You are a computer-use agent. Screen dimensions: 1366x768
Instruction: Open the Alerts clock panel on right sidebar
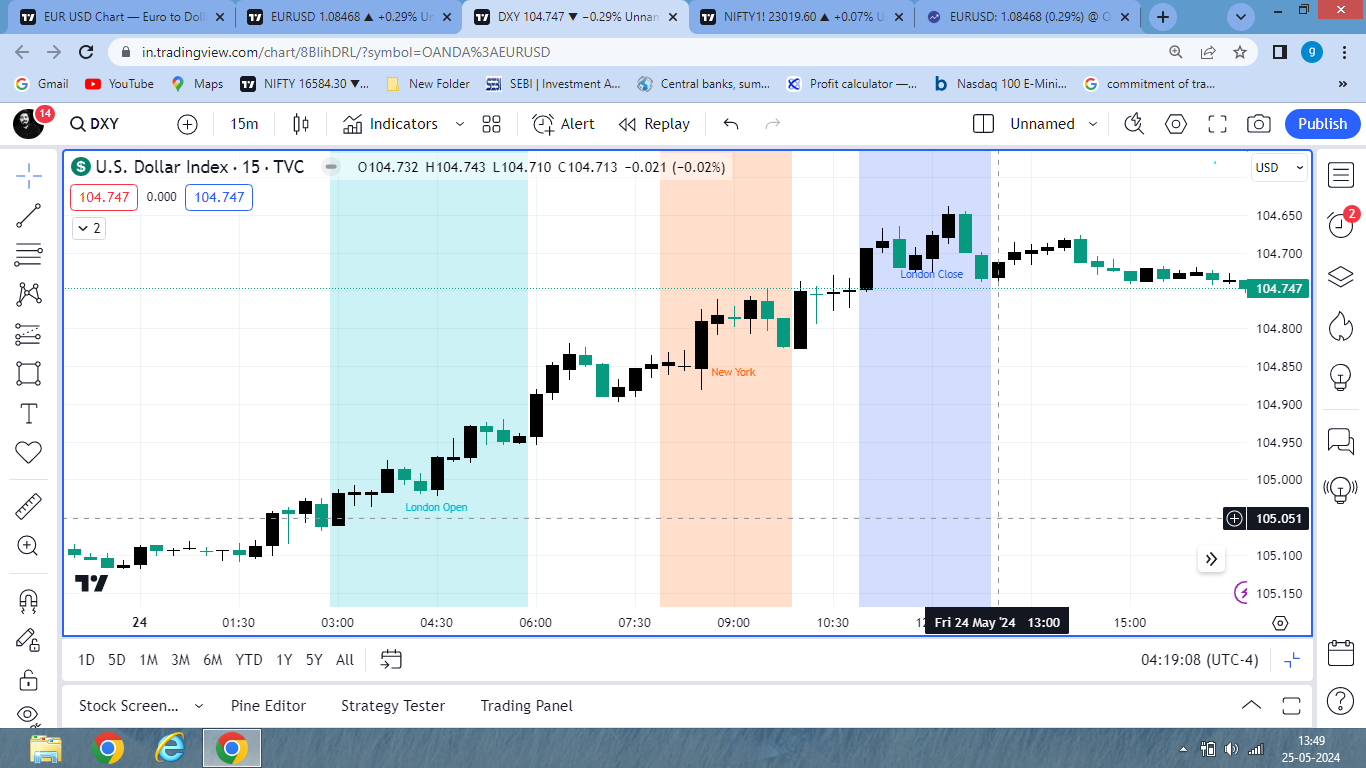coord(1340,224)
